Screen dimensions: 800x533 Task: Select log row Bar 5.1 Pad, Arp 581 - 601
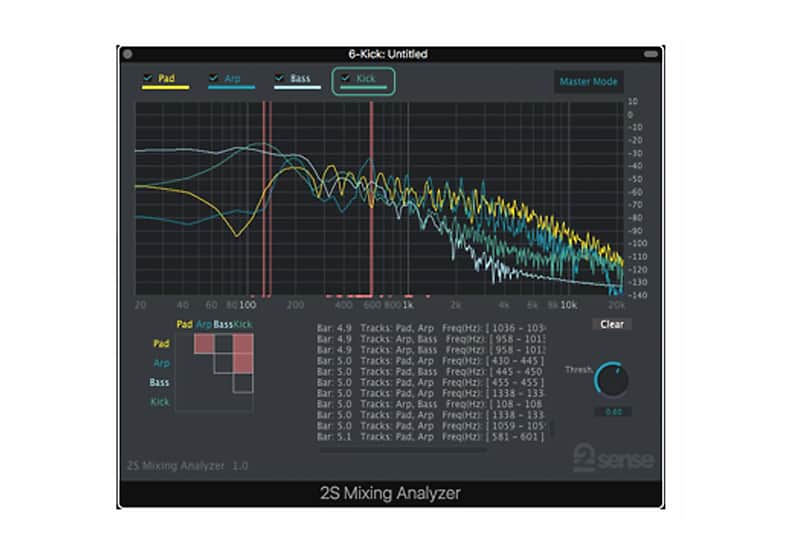tap(431, 437)
